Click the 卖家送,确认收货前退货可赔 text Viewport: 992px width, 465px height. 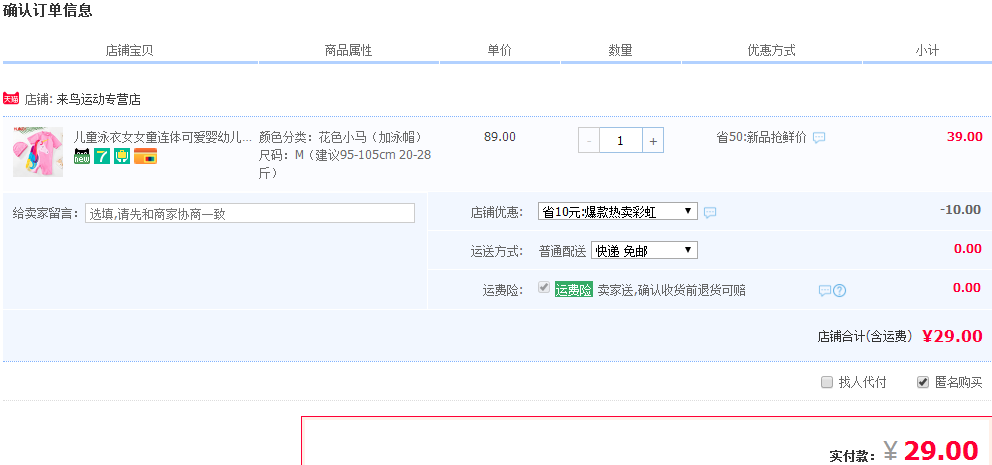[671, 290]
